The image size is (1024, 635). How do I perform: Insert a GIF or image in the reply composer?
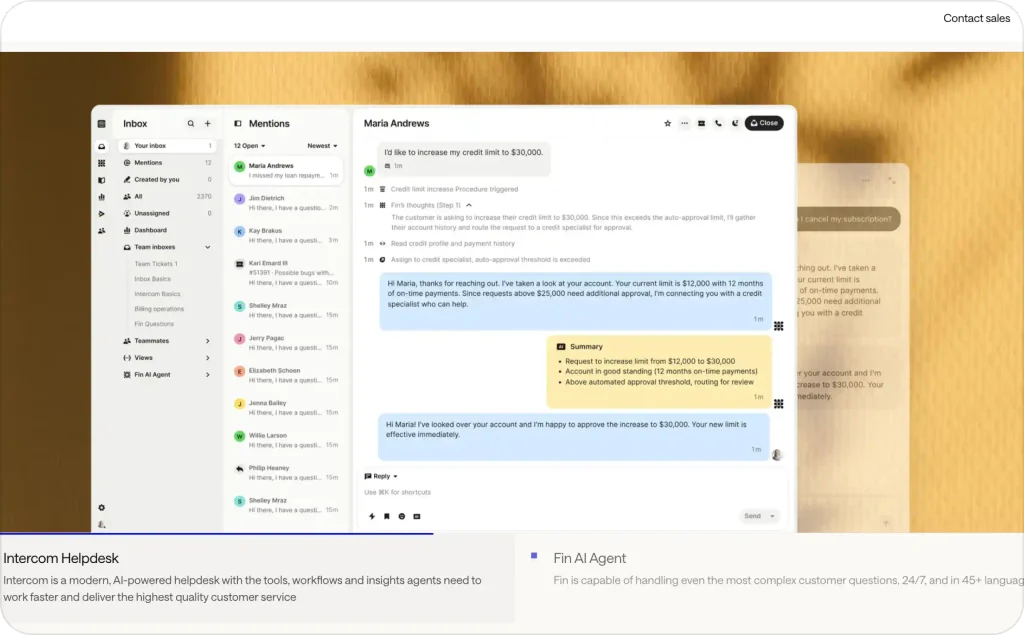[417, 516]
